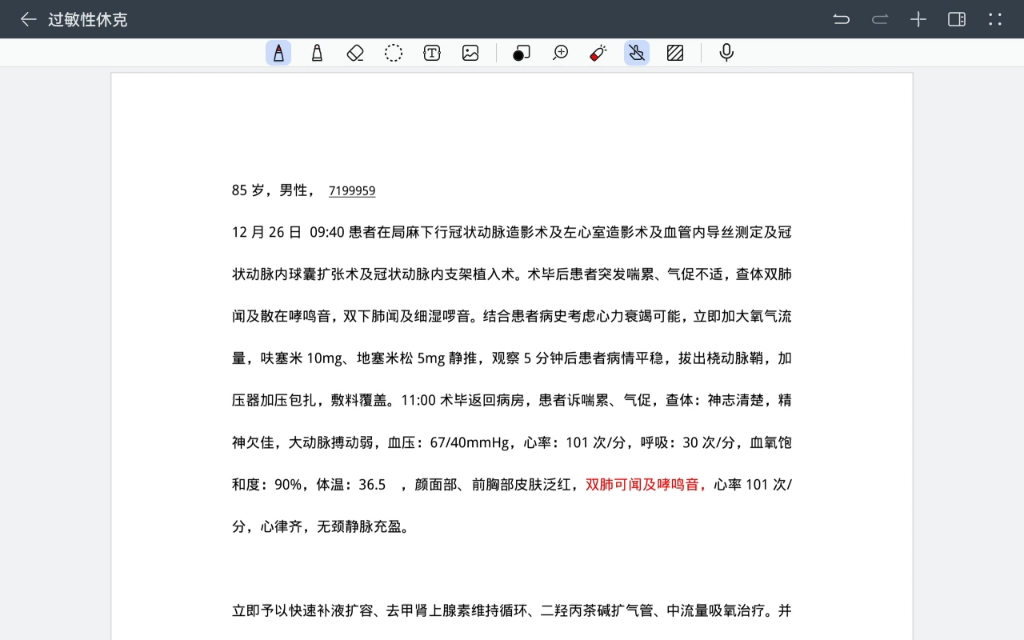1024x640 pixels.
Task: Select the Eraser tool
Action: click(355, 52)
